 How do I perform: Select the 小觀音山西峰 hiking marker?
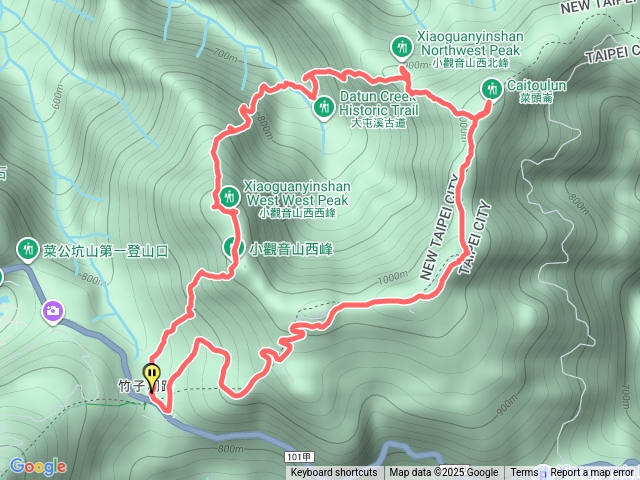click(x=233, y=247)
